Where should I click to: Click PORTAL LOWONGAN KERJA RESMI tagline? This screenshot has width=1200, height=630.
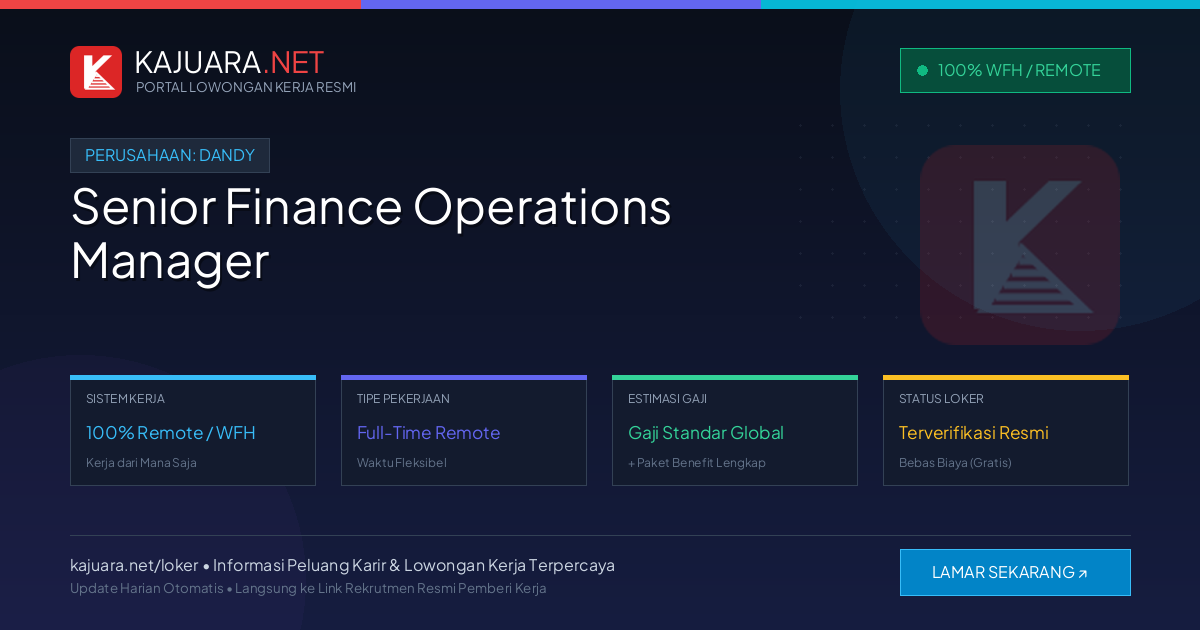[246, 87]
